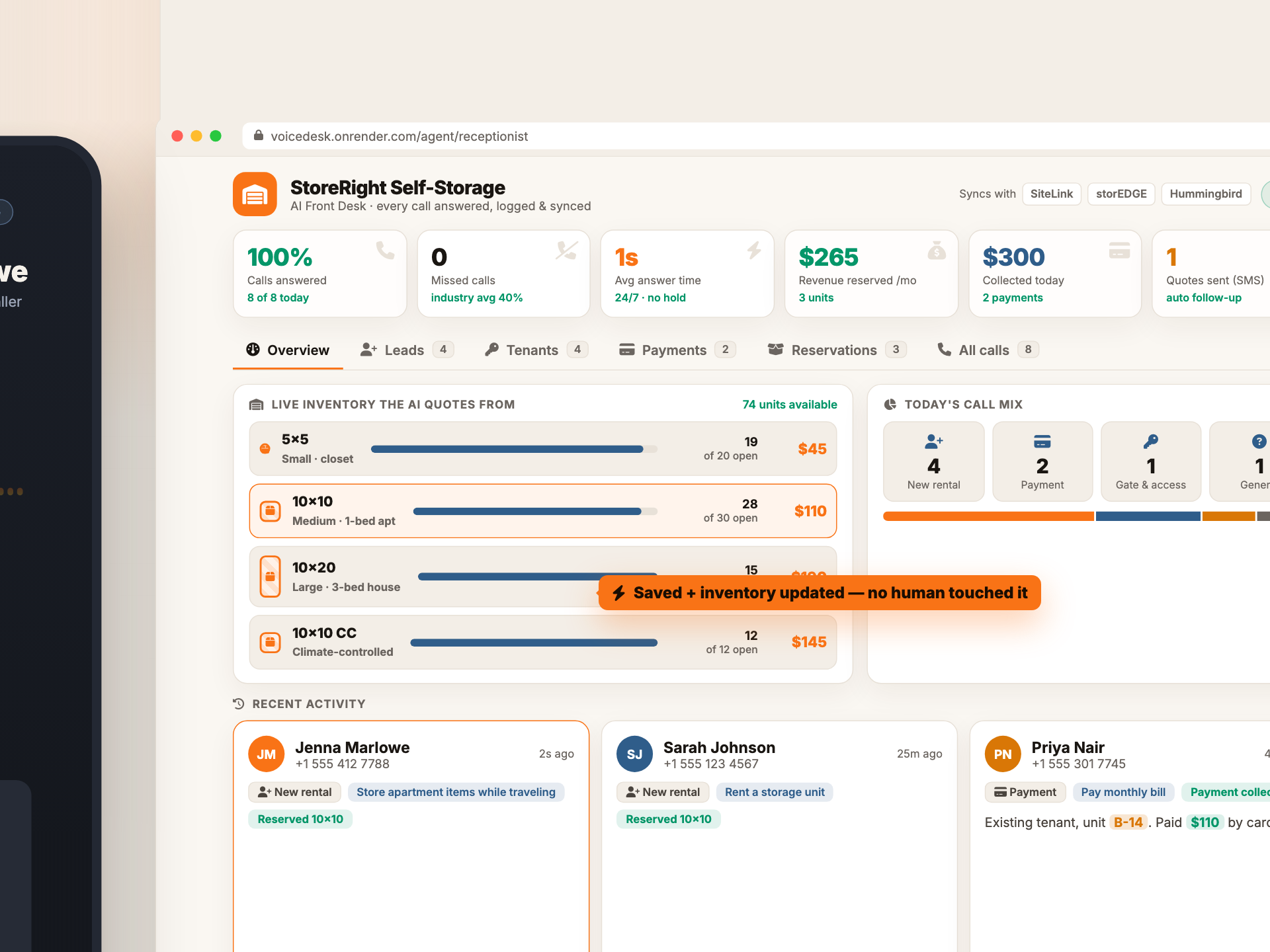Click the SiteLink sync button
This screenshot has width=1270, height=952.
click(1052, 194)
